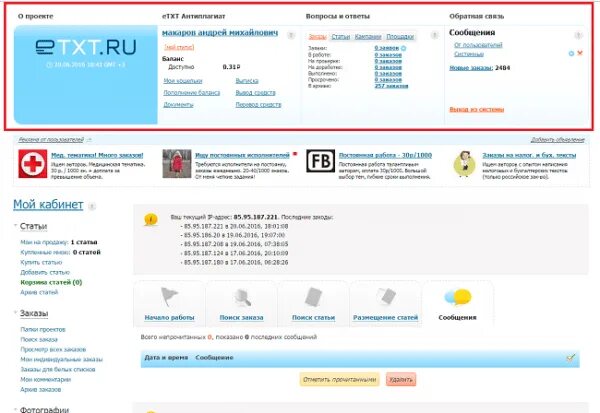
Task: Click the cartoon accountant ad thumbnail
Action: [x=464, y=164]
